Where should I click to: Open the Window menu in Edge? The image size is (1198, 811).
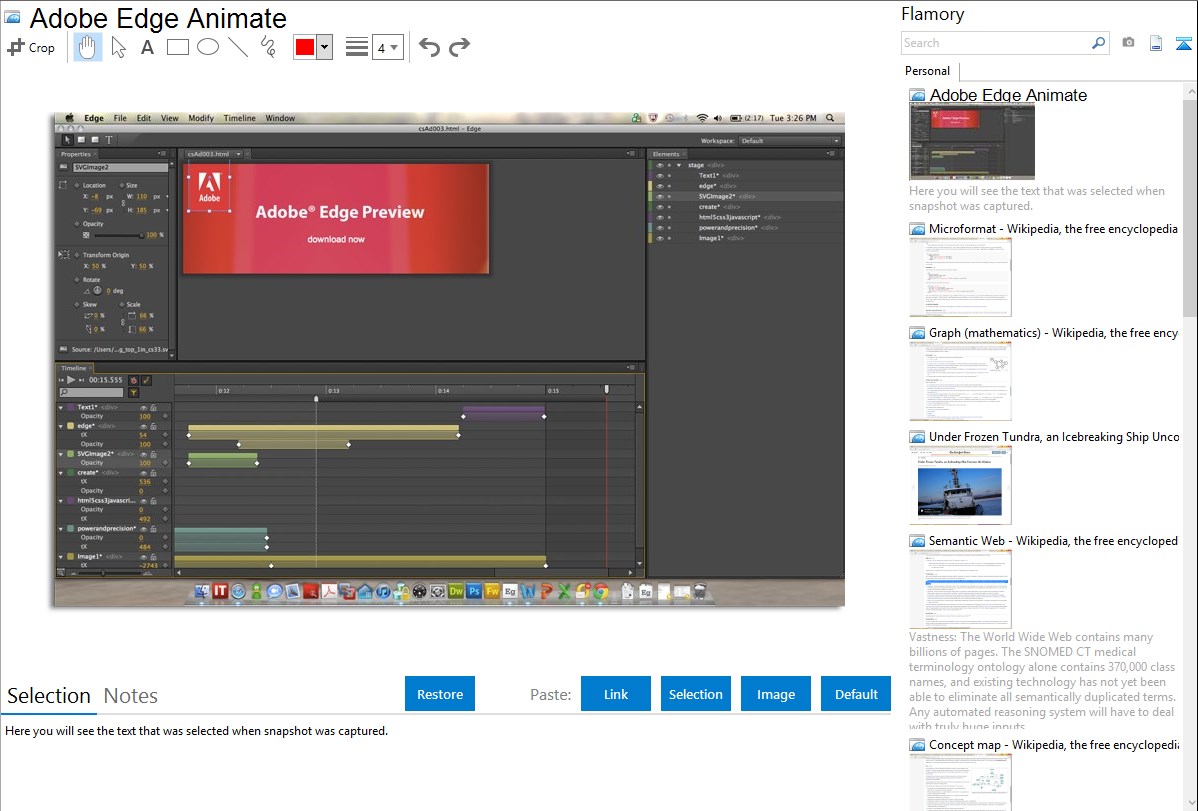tap(280, 118)
